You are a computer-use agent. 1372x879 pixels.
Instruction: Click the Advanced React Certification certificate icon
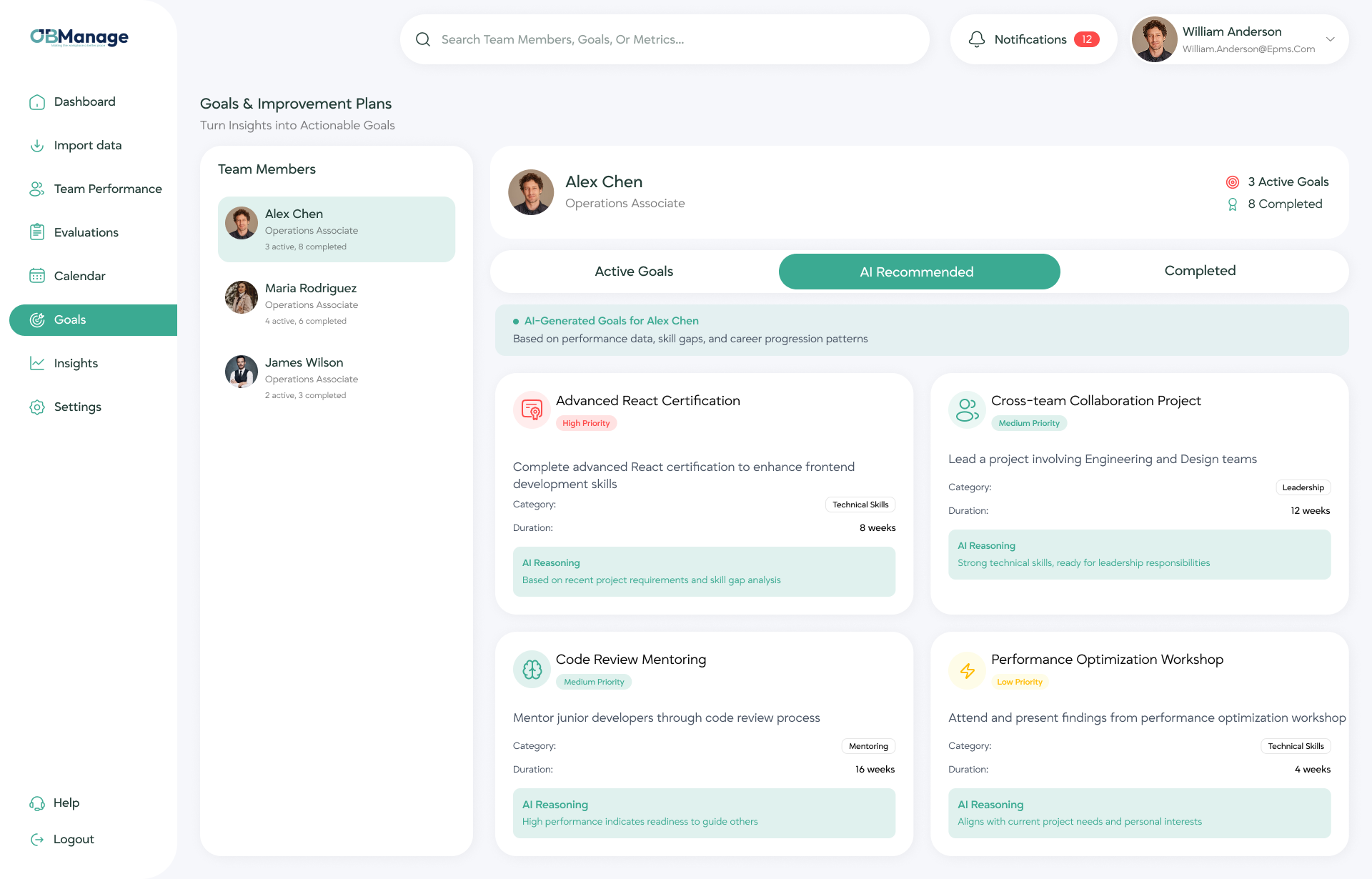tap(531, 409)
